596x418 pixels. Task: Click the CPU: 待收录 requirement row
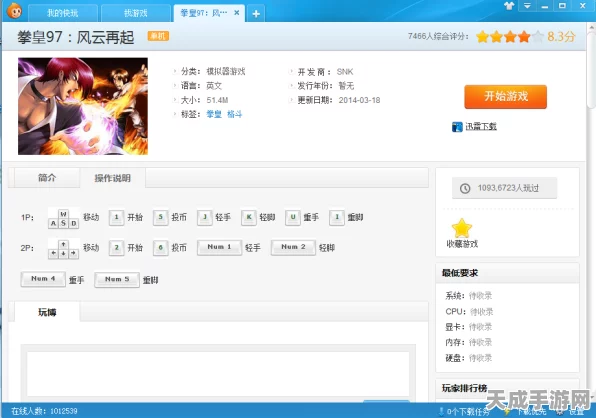pyautogui.click(x=469, y=312)
